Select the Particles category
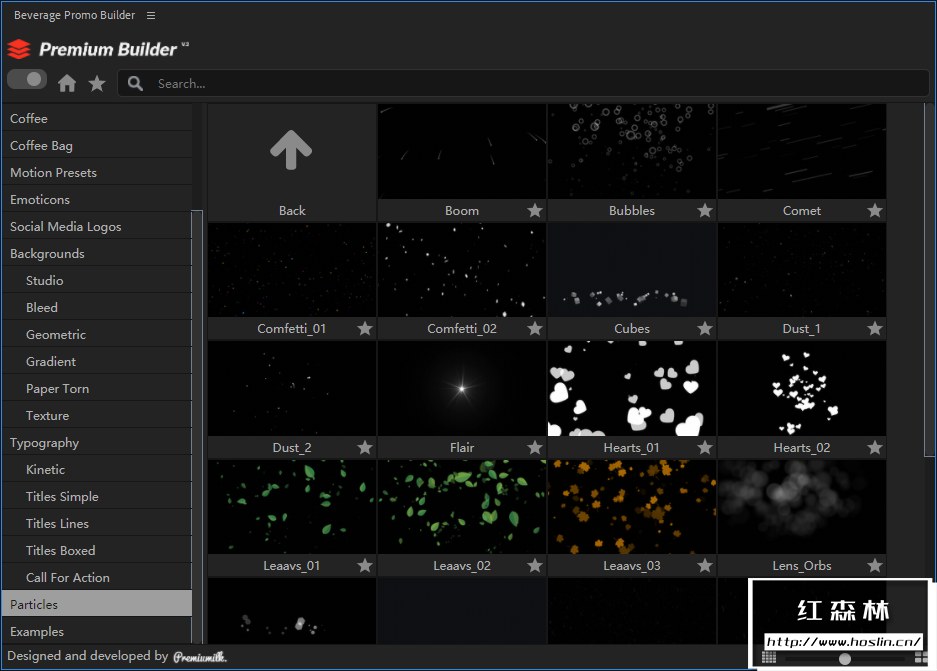Screen dimensions: 937x671 [97, 604]
